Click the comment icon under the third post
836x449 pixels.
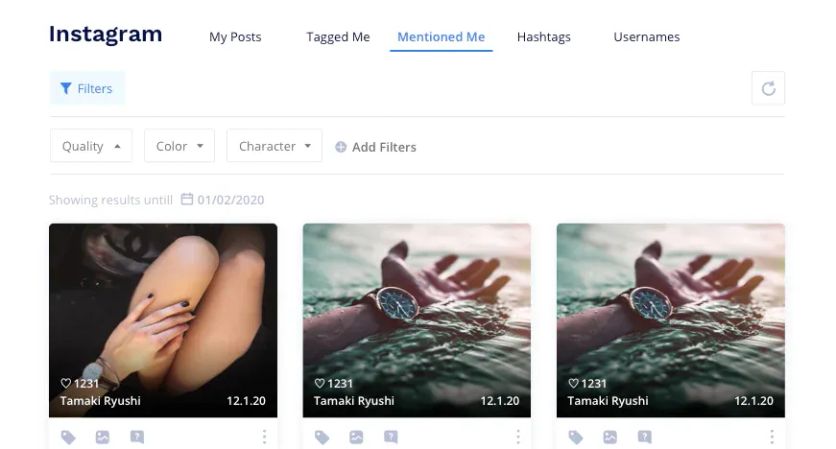pyautogui.click(x=645, y=437)
